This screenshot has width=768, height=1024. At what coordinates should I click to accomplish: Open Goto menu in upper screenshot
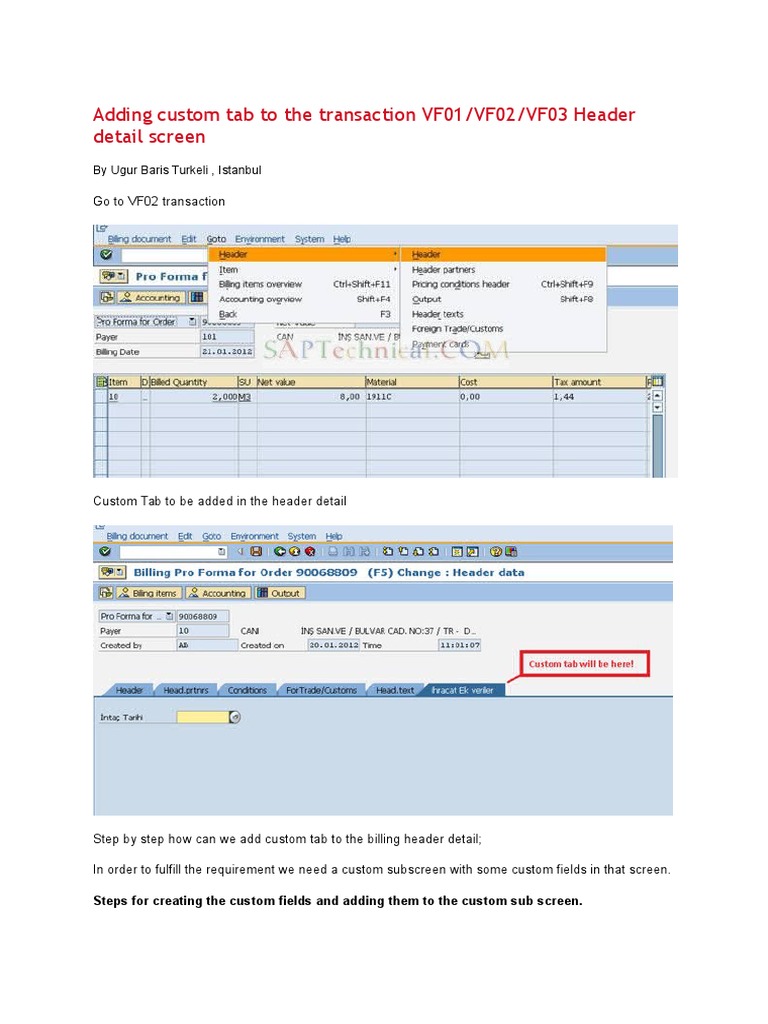click(x=216, y=239)
